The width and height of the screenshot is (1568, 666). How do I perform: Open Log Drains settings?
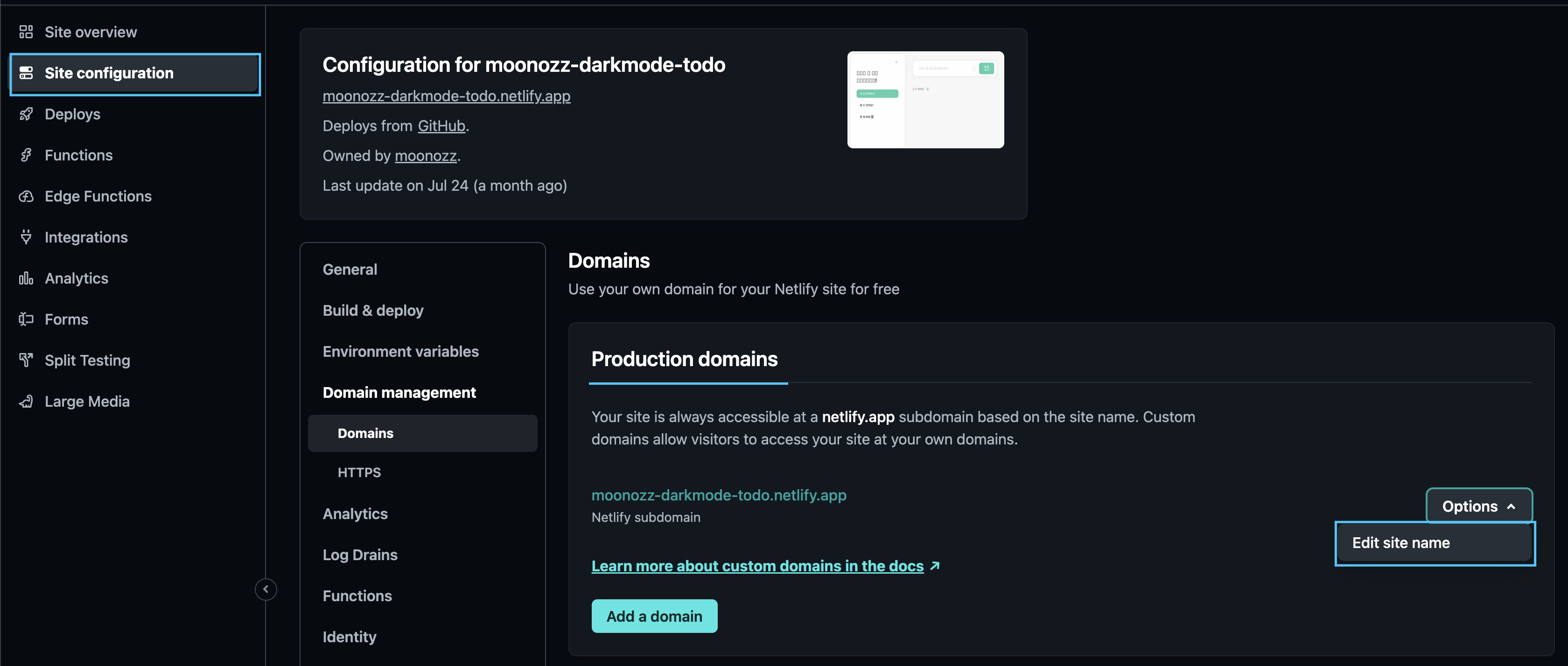(360, 555)
